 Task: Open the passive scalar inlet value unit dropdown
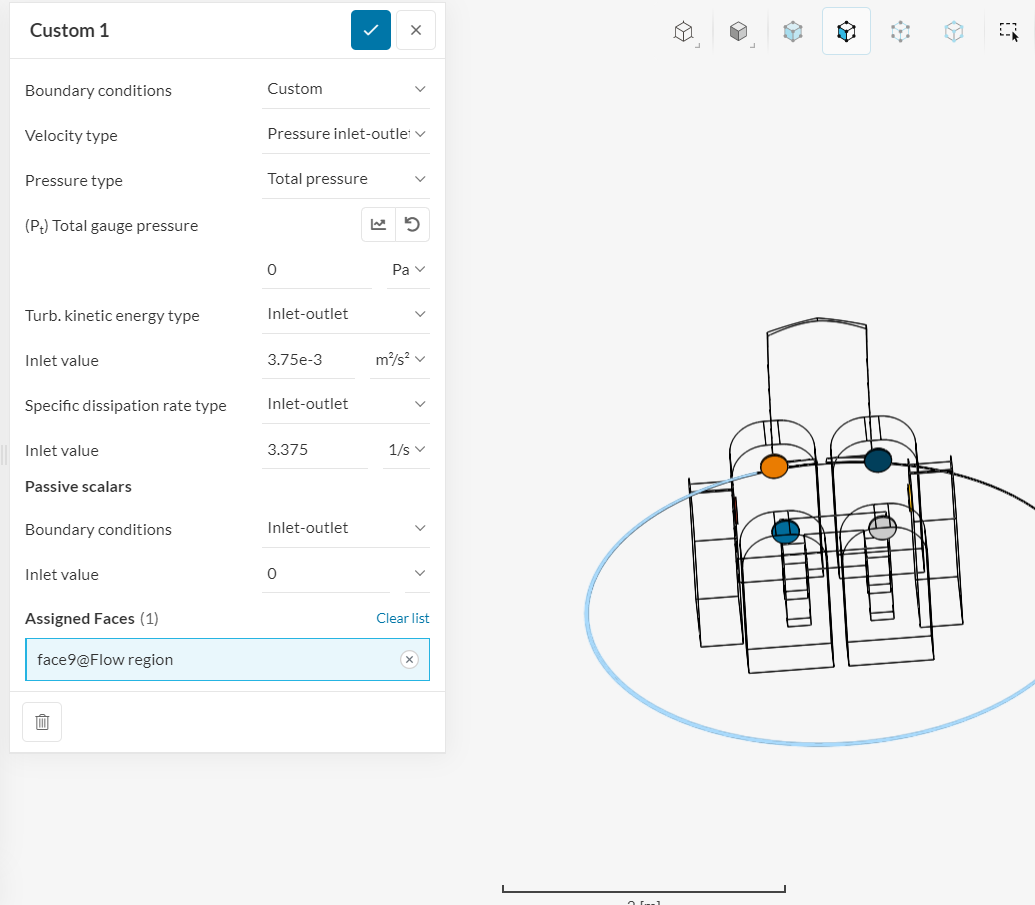point(418,574)
